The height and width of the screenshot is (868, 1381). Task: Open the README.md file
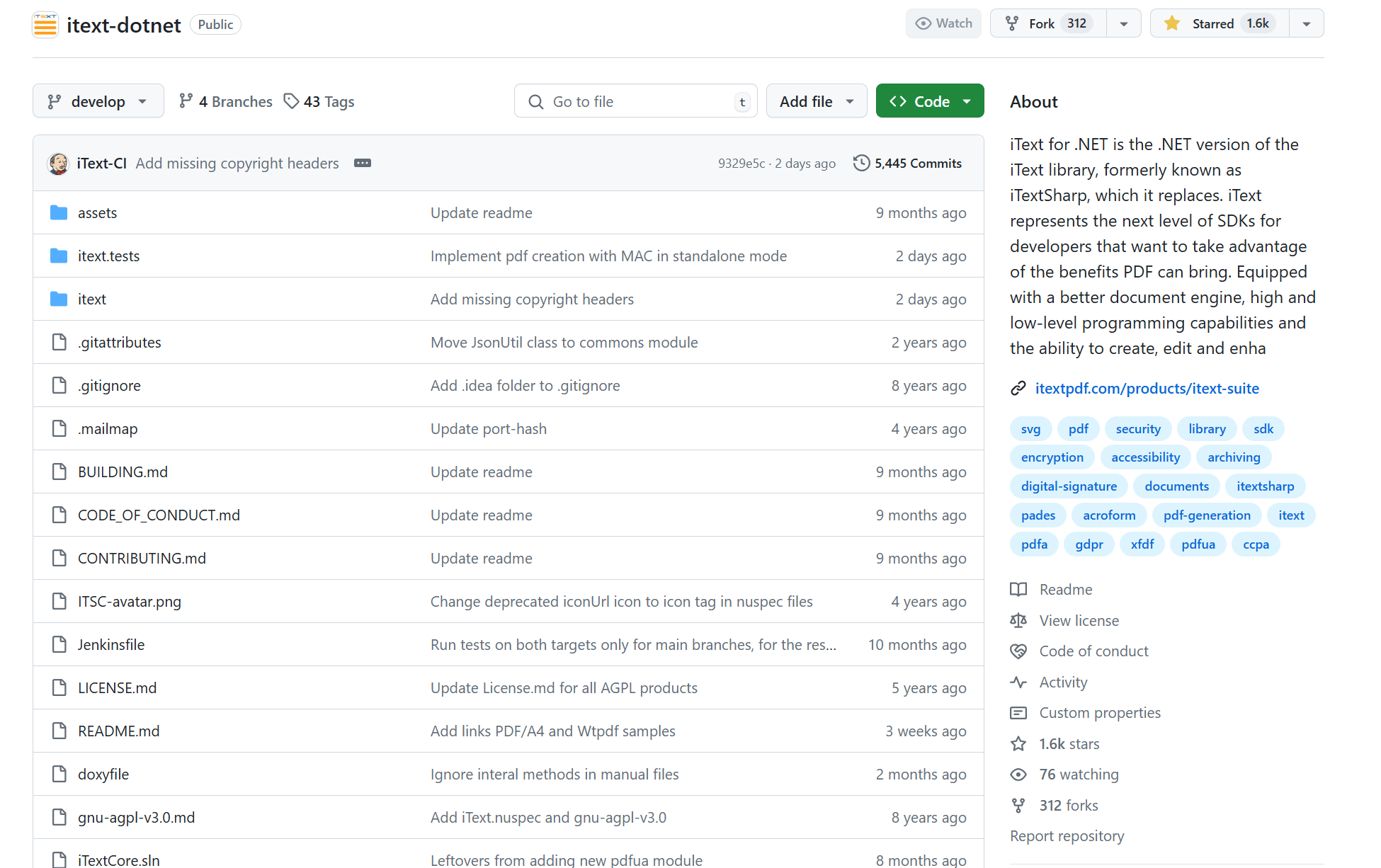coord(118,731)
